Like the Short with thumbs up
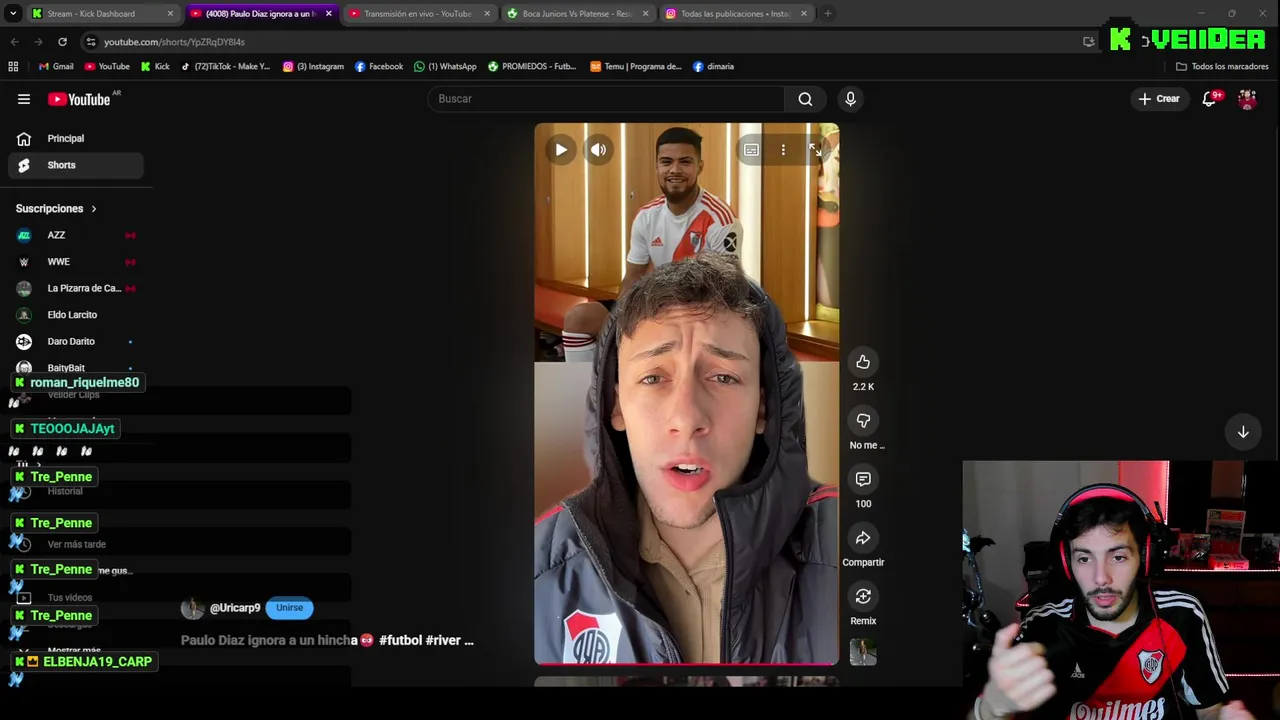Viewport: 1280px width, 720px height. (863, 362)
